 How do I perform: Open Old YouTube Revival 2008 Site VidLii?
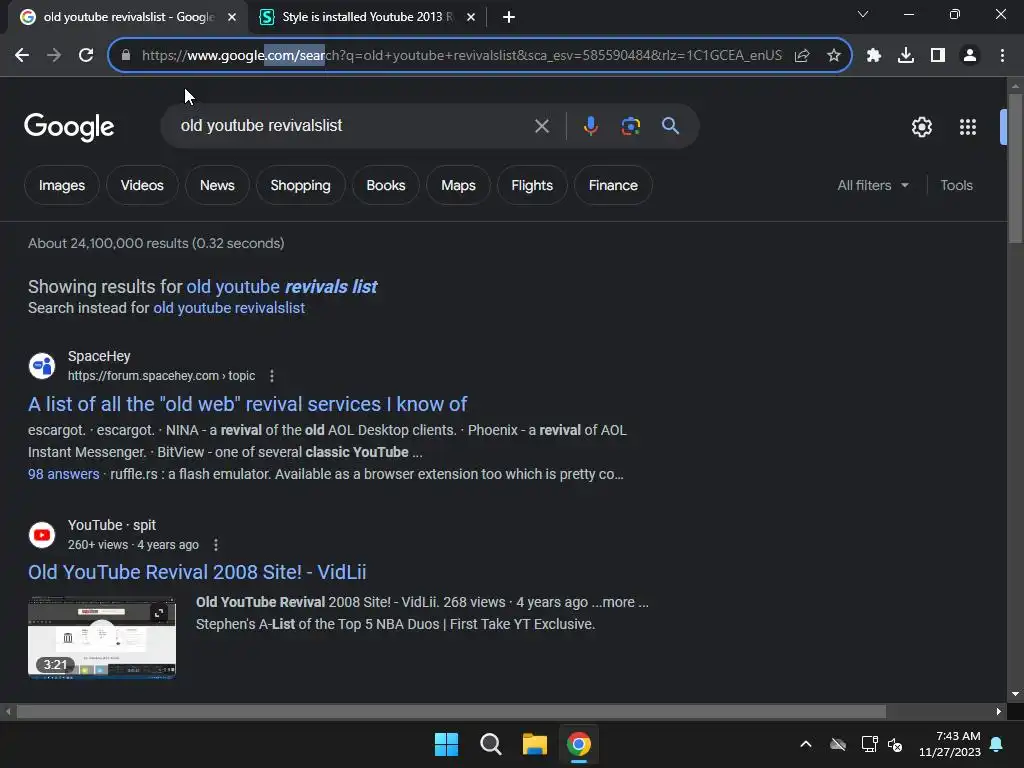(197, 572)
